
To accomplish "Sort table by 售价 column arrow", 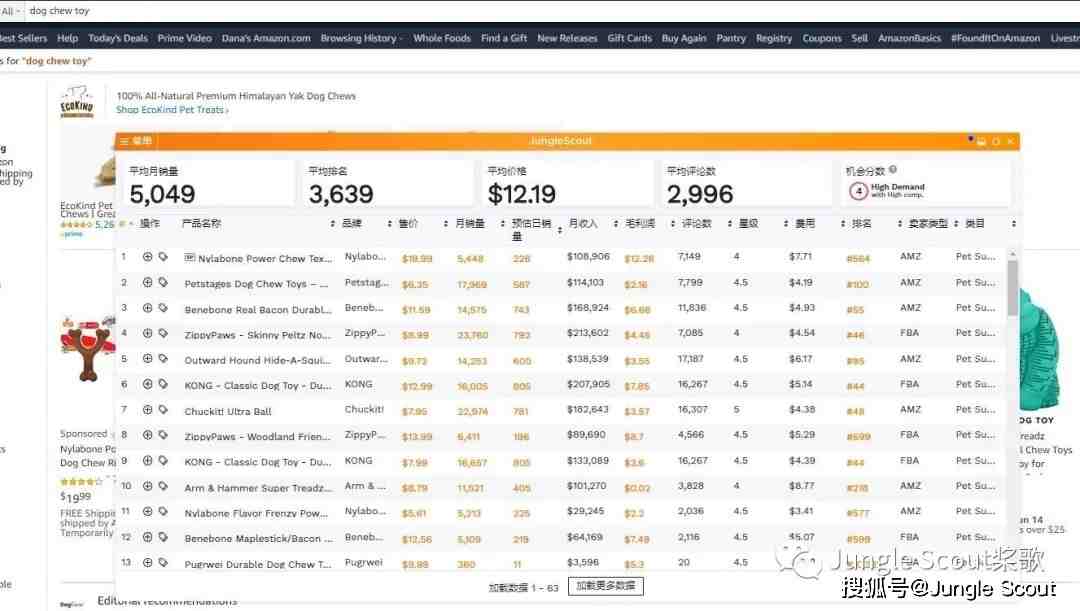I will coord(446,224).
